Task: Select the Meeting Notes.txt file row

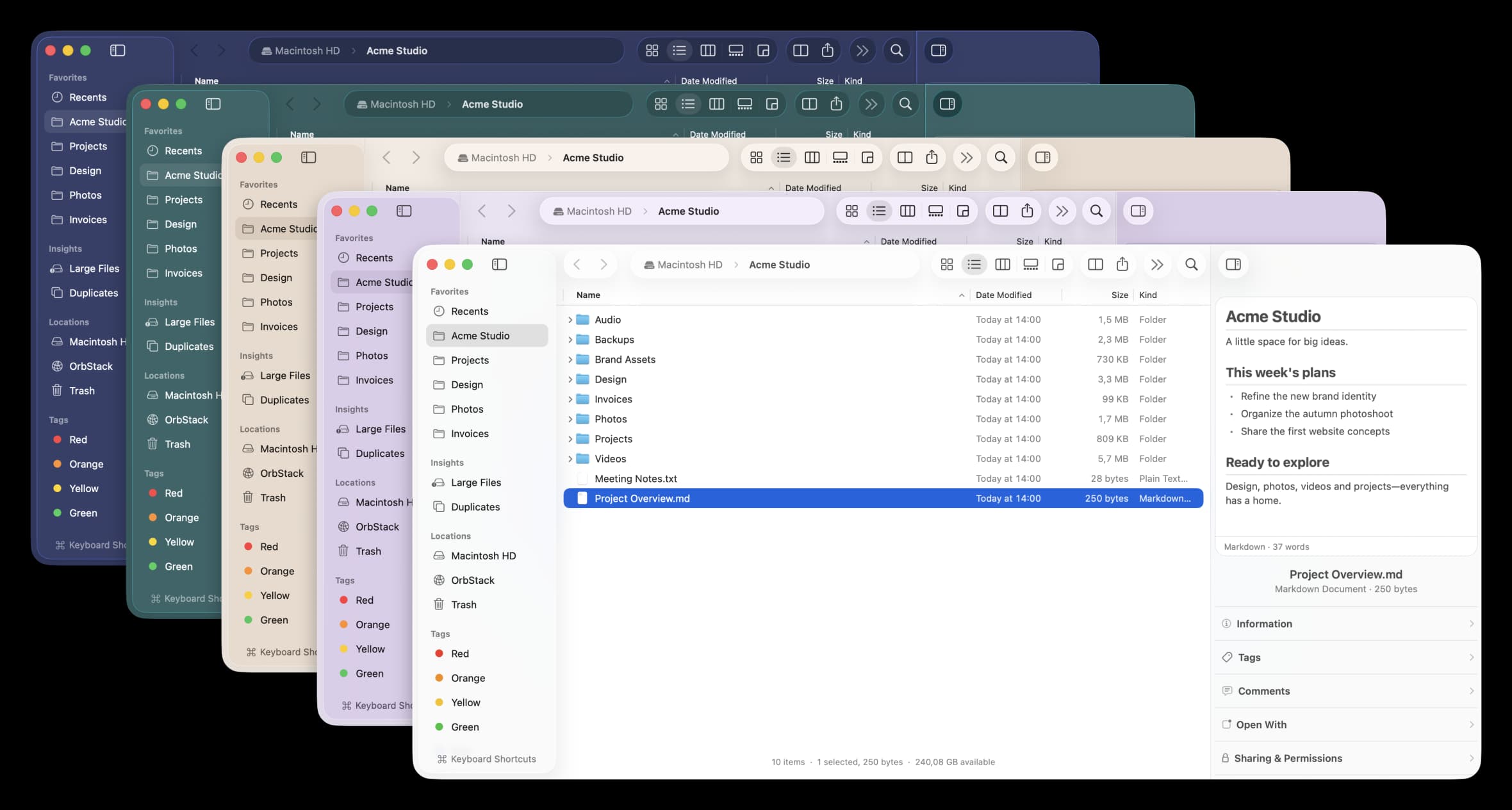Action: tap(883, 479)
